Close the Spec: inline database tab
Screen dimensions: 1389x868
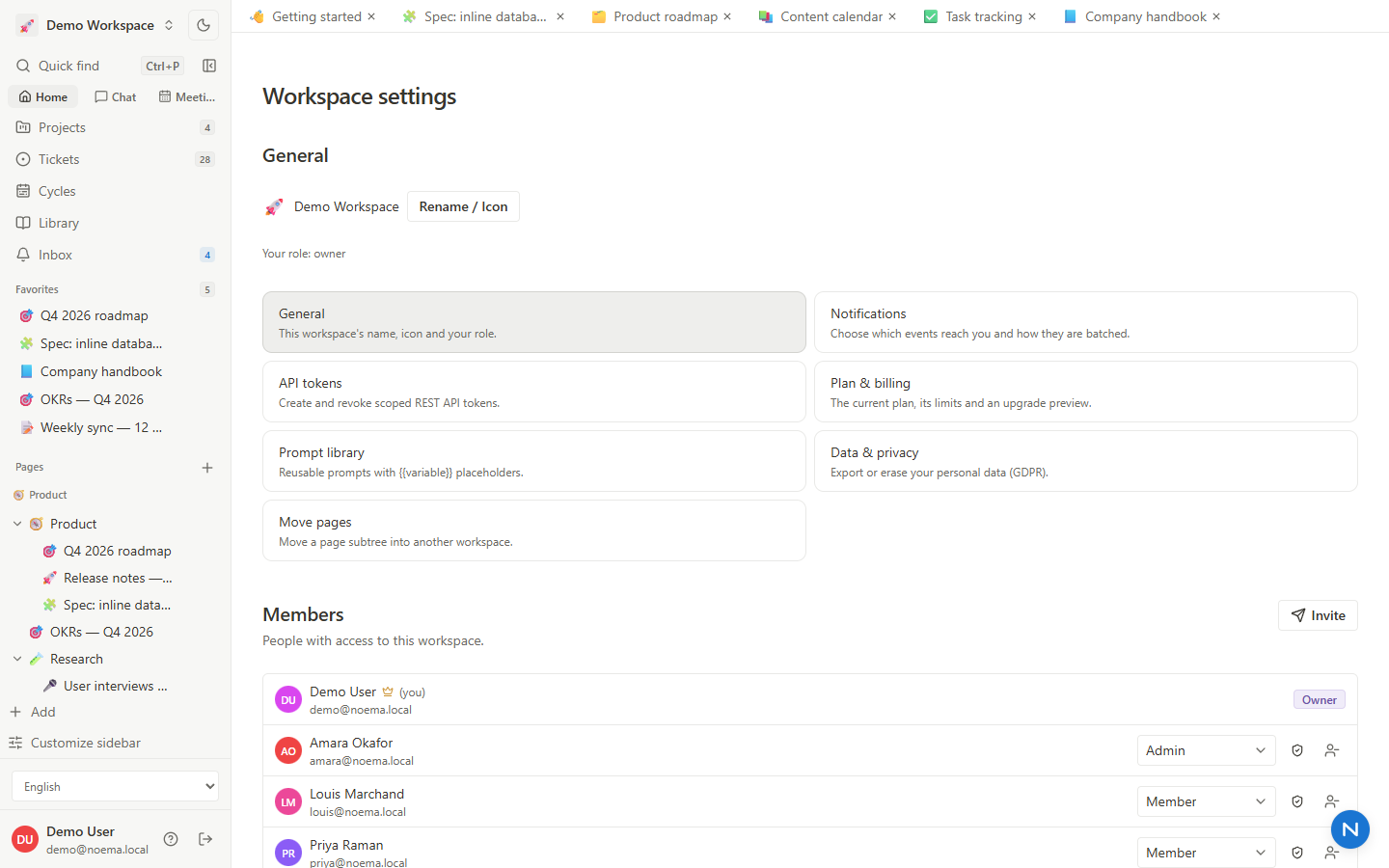(560, 16)
